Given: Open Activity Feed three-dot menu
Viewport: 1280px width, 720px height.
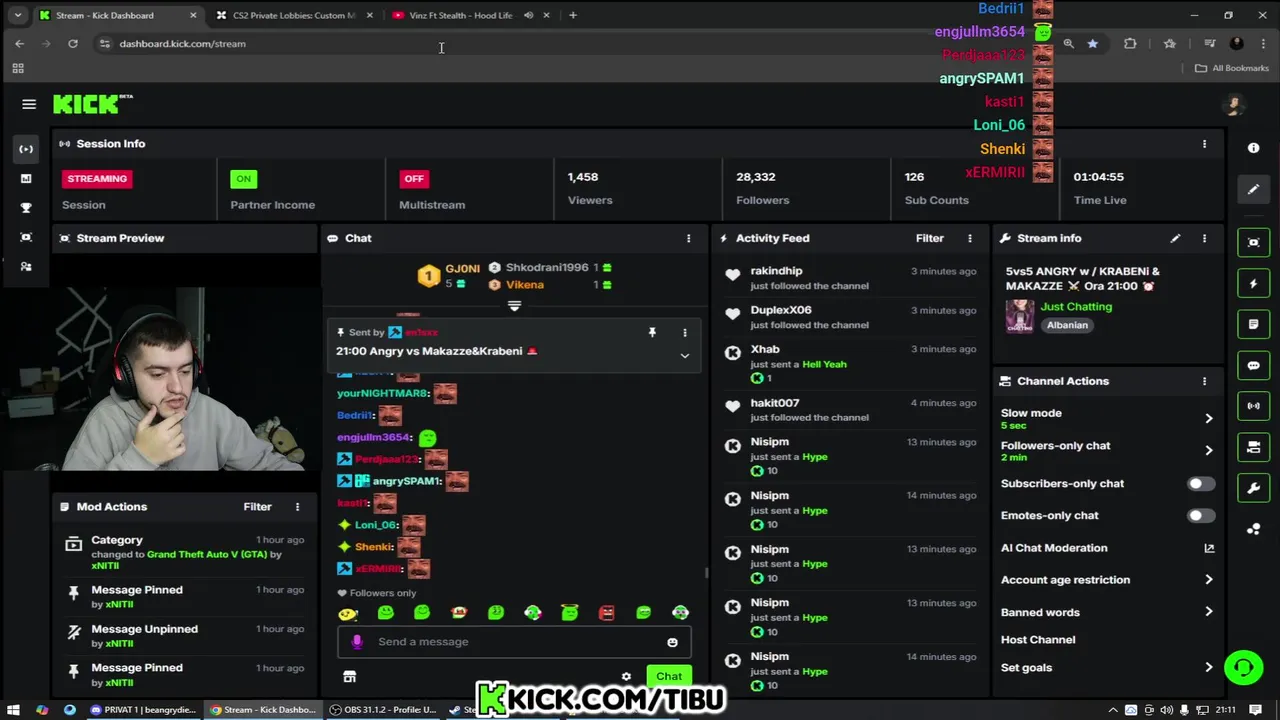Looking at the screenshot, I should pyautogui.click(x=969, y=238).
